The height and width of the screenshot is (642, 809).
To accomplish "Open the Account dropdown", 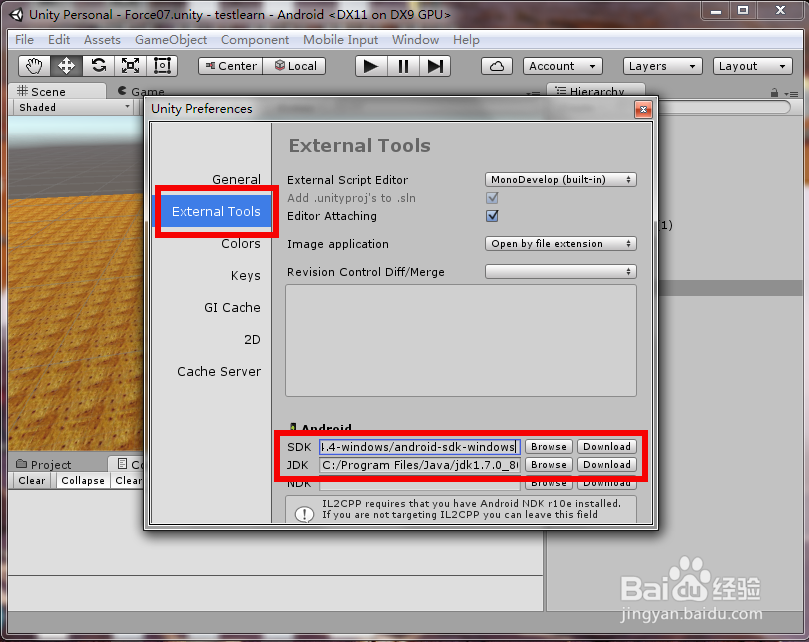I will click(x=563, y=66).
